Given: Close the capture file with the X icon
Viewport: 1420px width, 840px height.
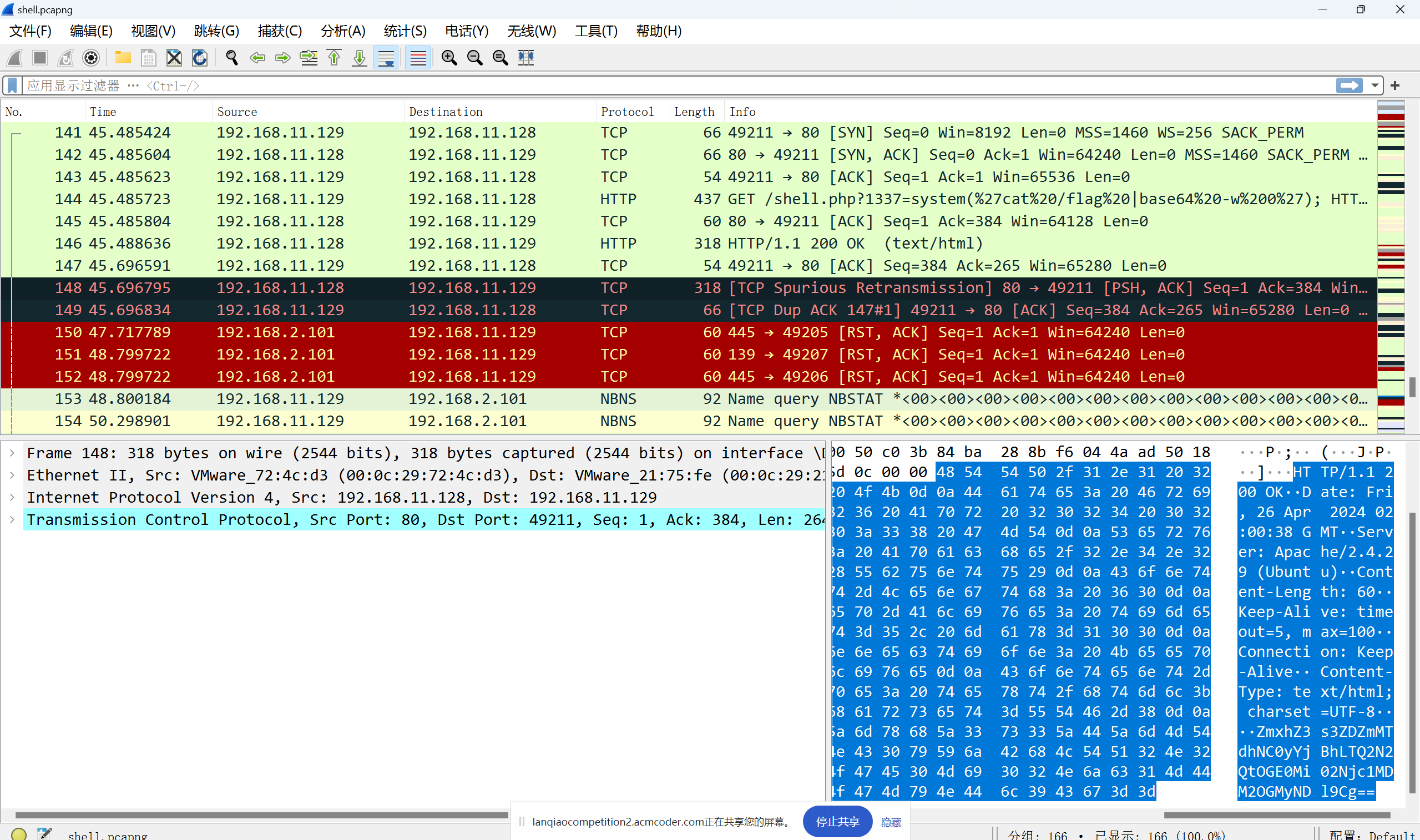Looking at the screenshot, I should (174, 57).
